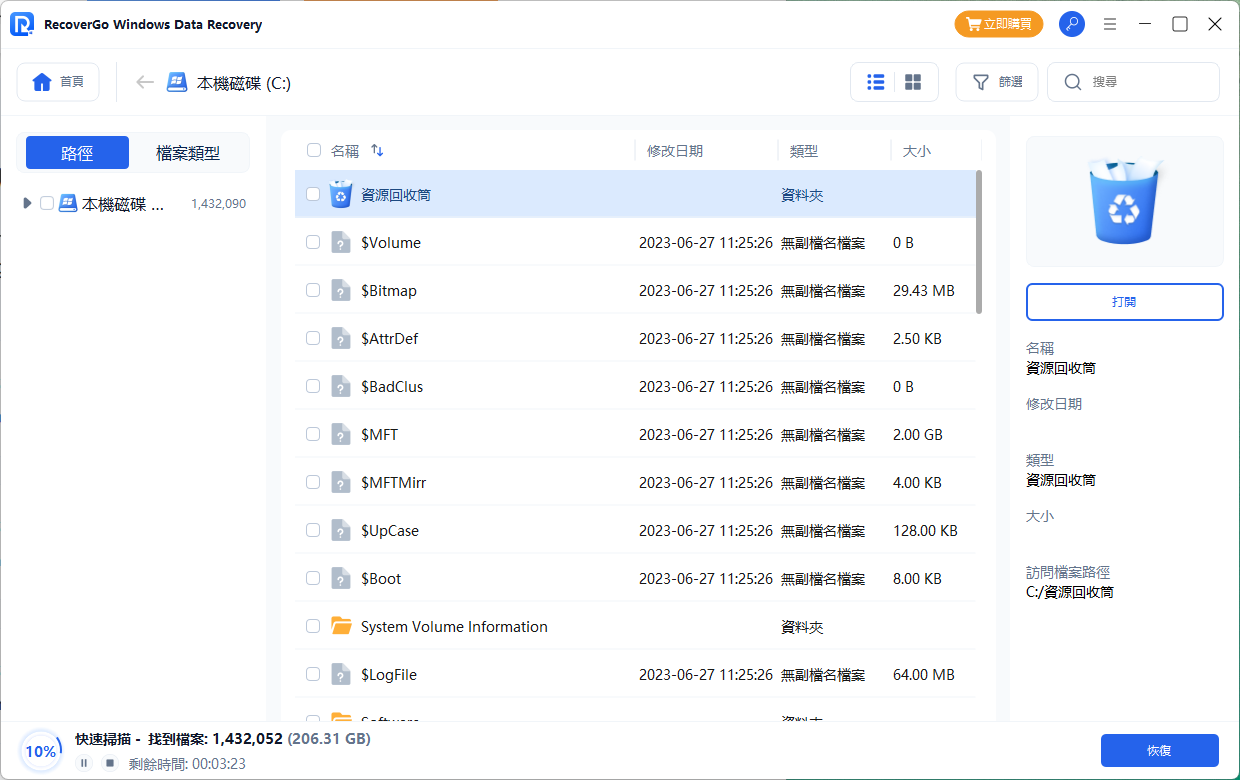This screenshot has width=1240, height=780.
Task: Toggle the select-all checkbox in header
Action: 314,150
